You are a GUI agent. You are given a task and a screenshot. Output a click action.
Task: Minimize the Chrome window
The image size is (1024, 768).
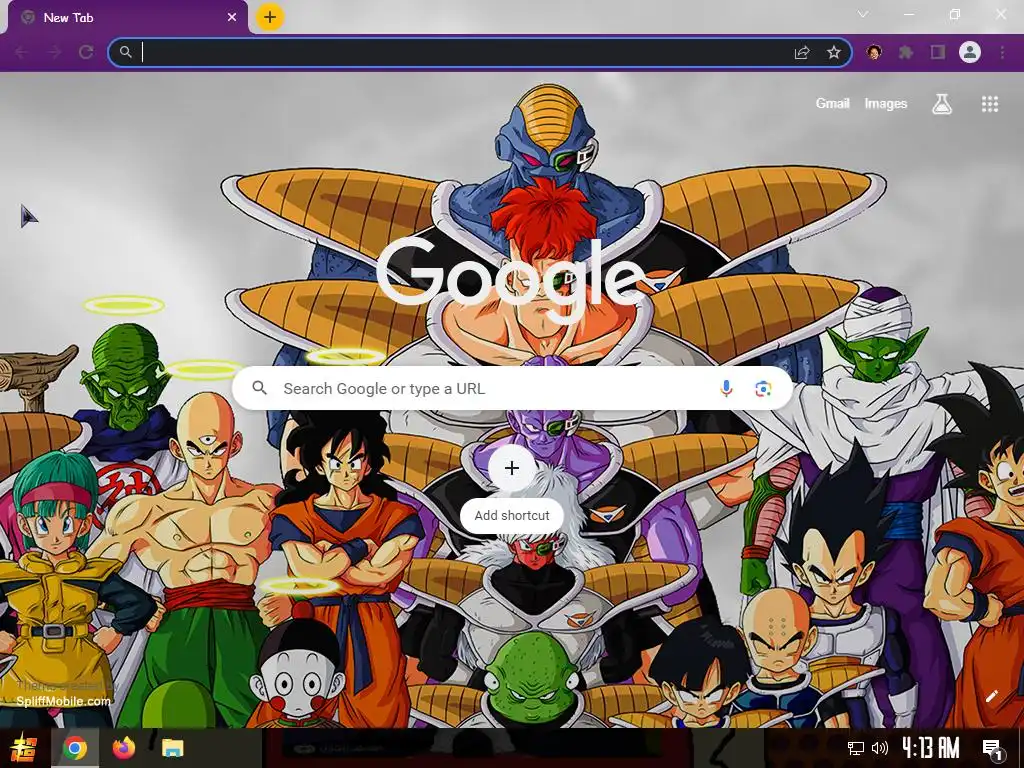pyautogui.click(x=908, y=14)
